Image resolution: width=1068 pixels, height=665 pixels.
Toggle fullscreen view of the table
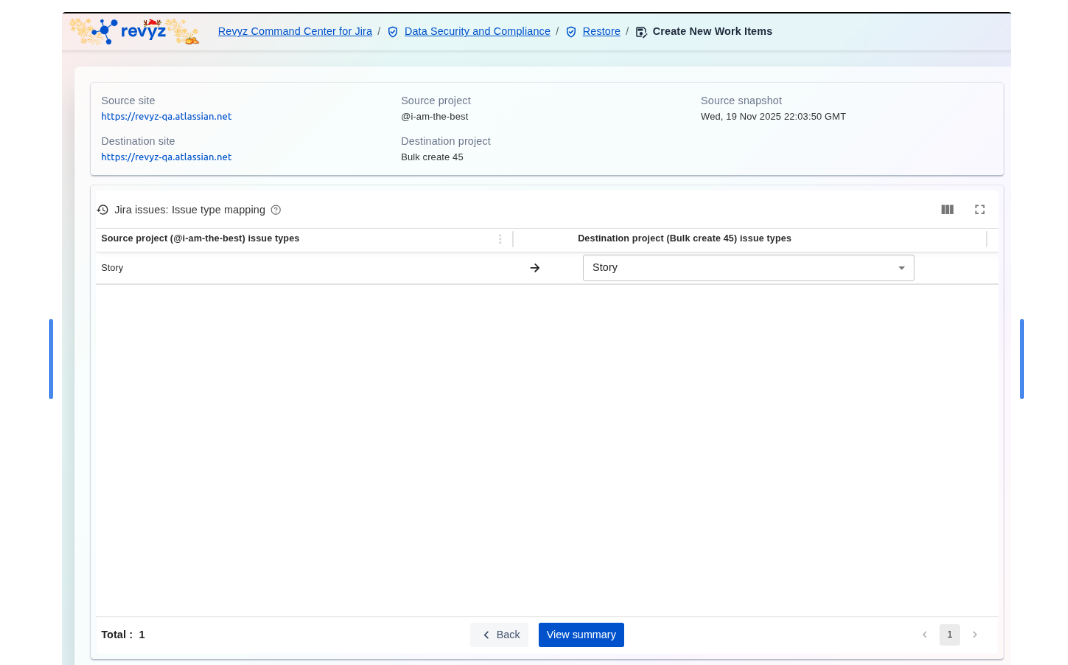[x=980, y=209]
